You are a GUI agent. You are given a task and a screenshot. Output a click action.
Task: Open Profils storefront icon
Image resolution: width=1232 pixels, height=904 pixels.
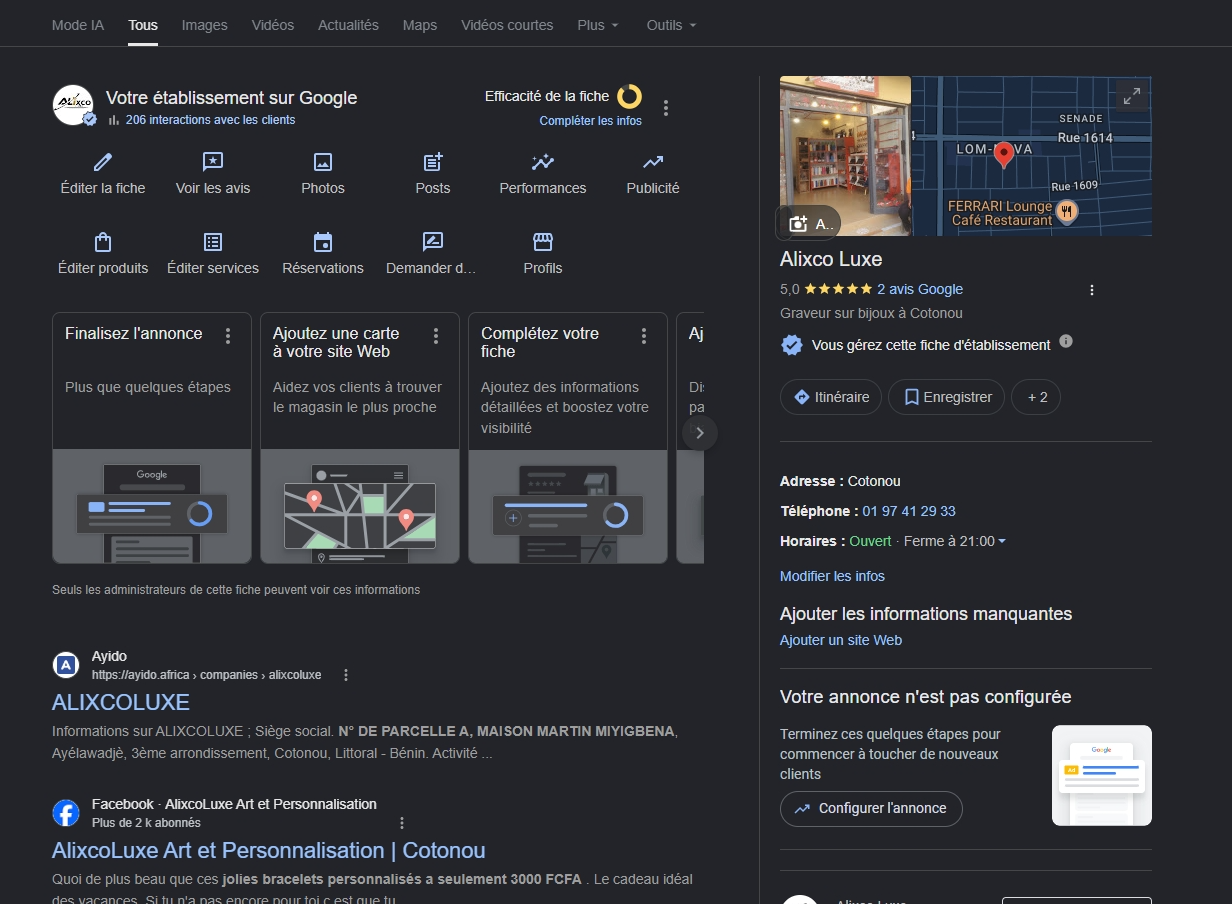click(543, 242)
